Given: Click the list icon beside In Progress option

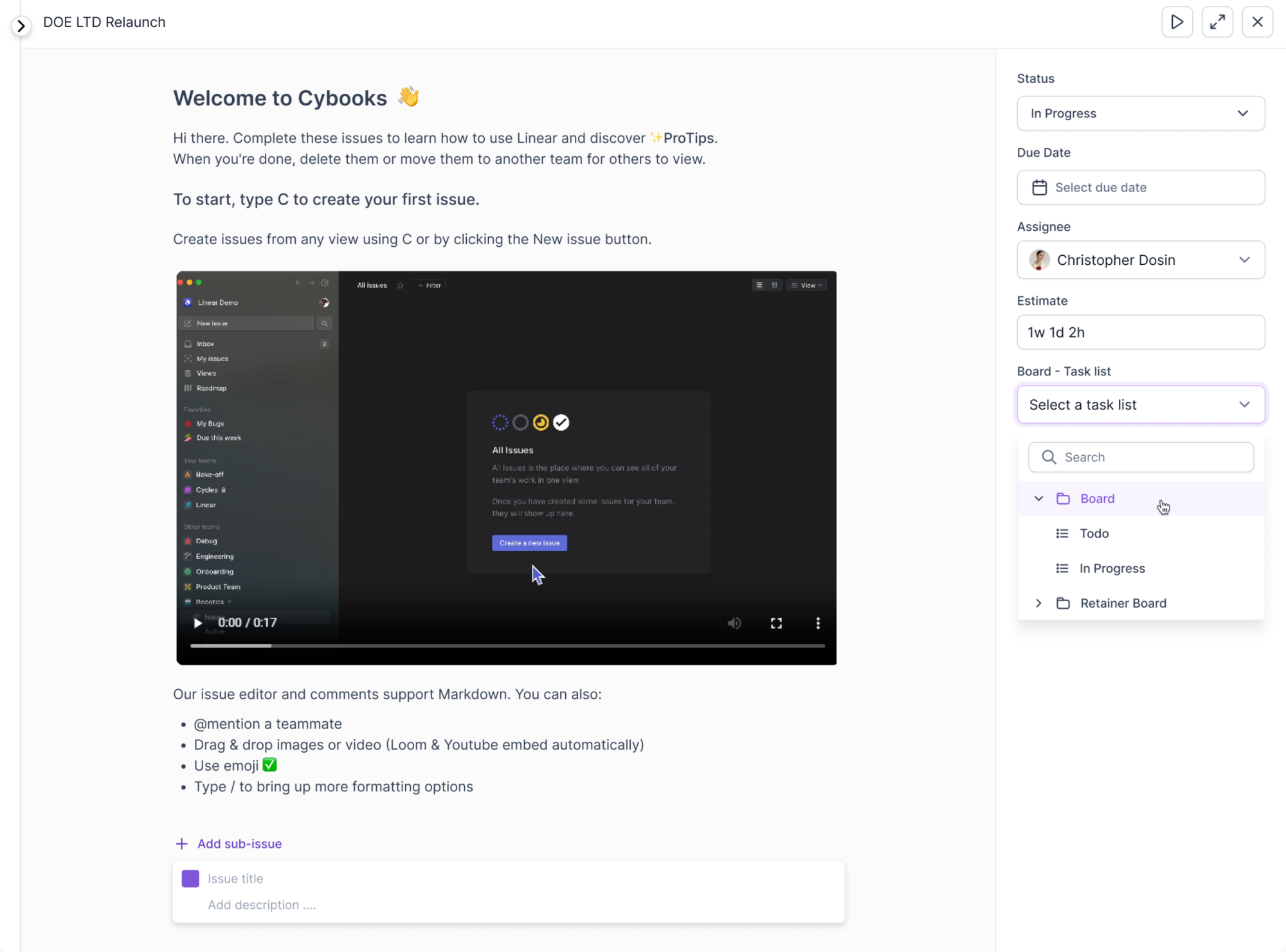Looking at the screenshot, I should pyautogui.click(x=1062, y=568).
